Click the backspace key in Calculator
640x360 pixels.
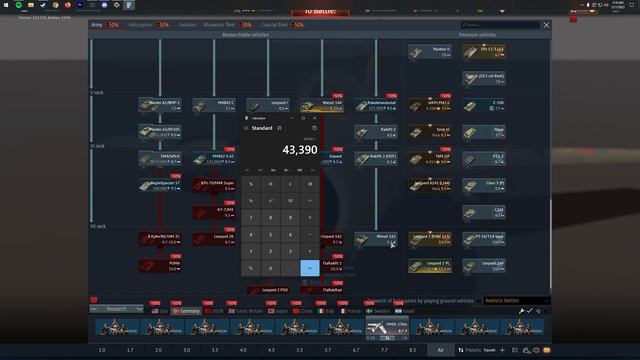(310, 184)
